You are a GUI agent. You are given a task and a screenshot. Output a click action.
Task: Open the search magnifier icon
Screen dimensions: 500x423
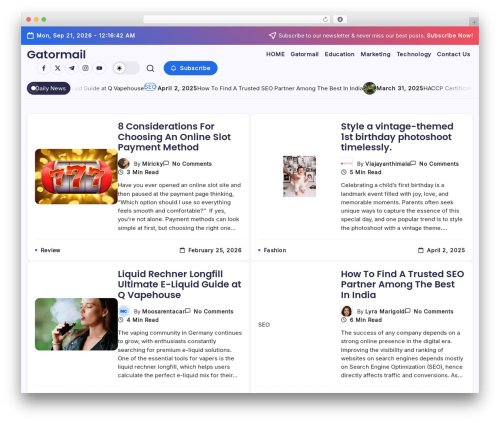point(150,68)
